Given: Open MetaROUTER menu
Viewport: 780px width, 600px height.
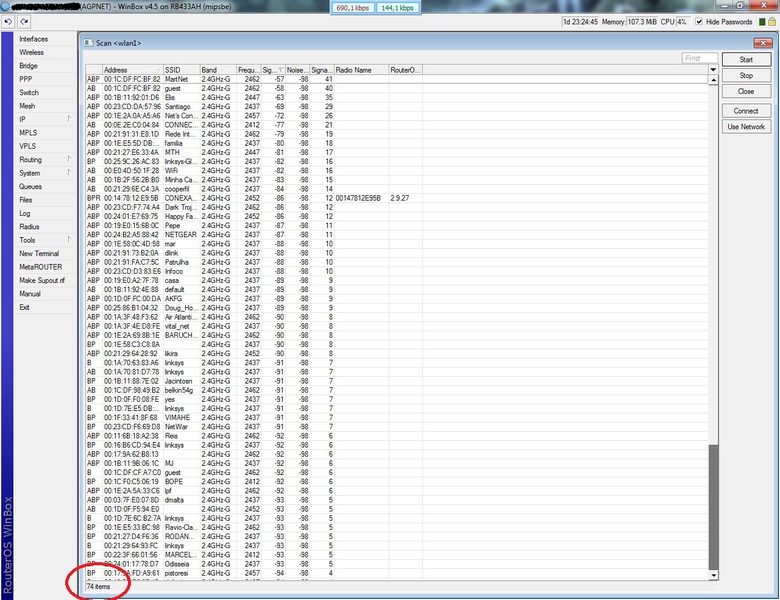Looking at the screenshot, I should [41, 267].
